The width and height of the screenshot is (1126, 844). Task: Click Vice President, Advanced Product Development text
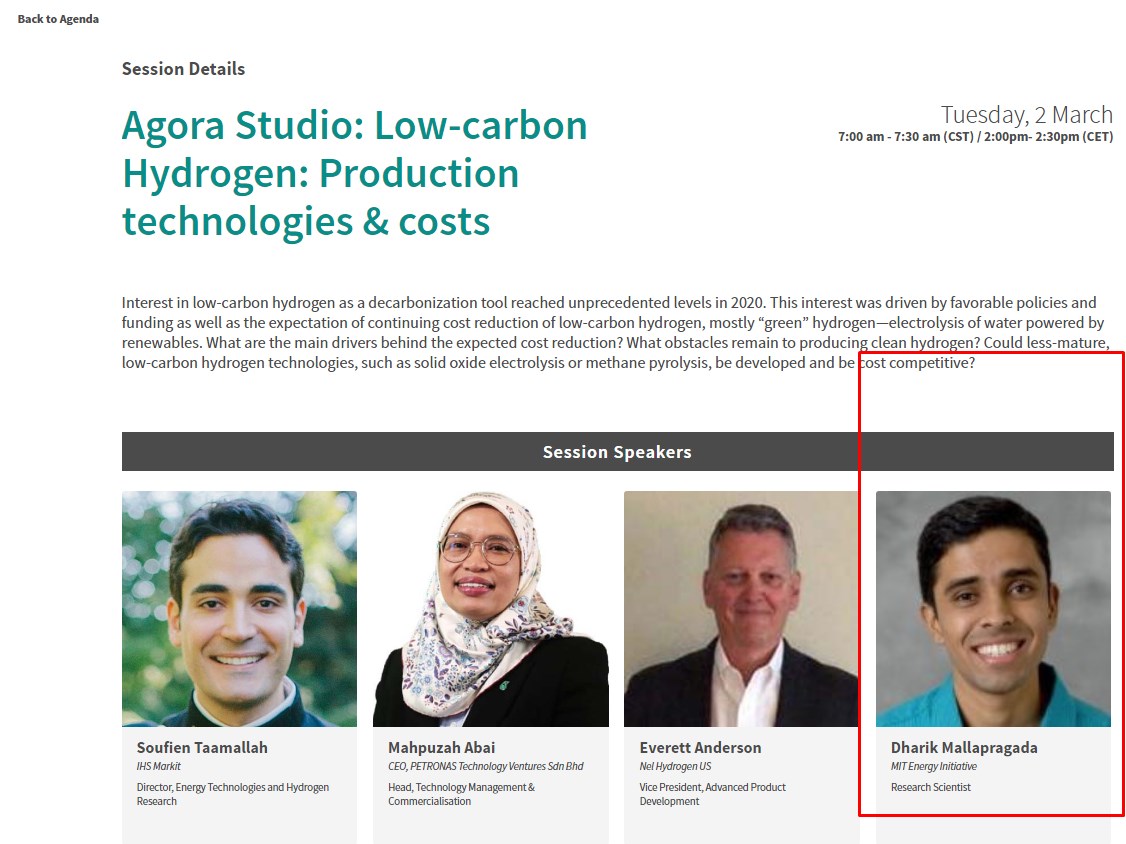712,794
